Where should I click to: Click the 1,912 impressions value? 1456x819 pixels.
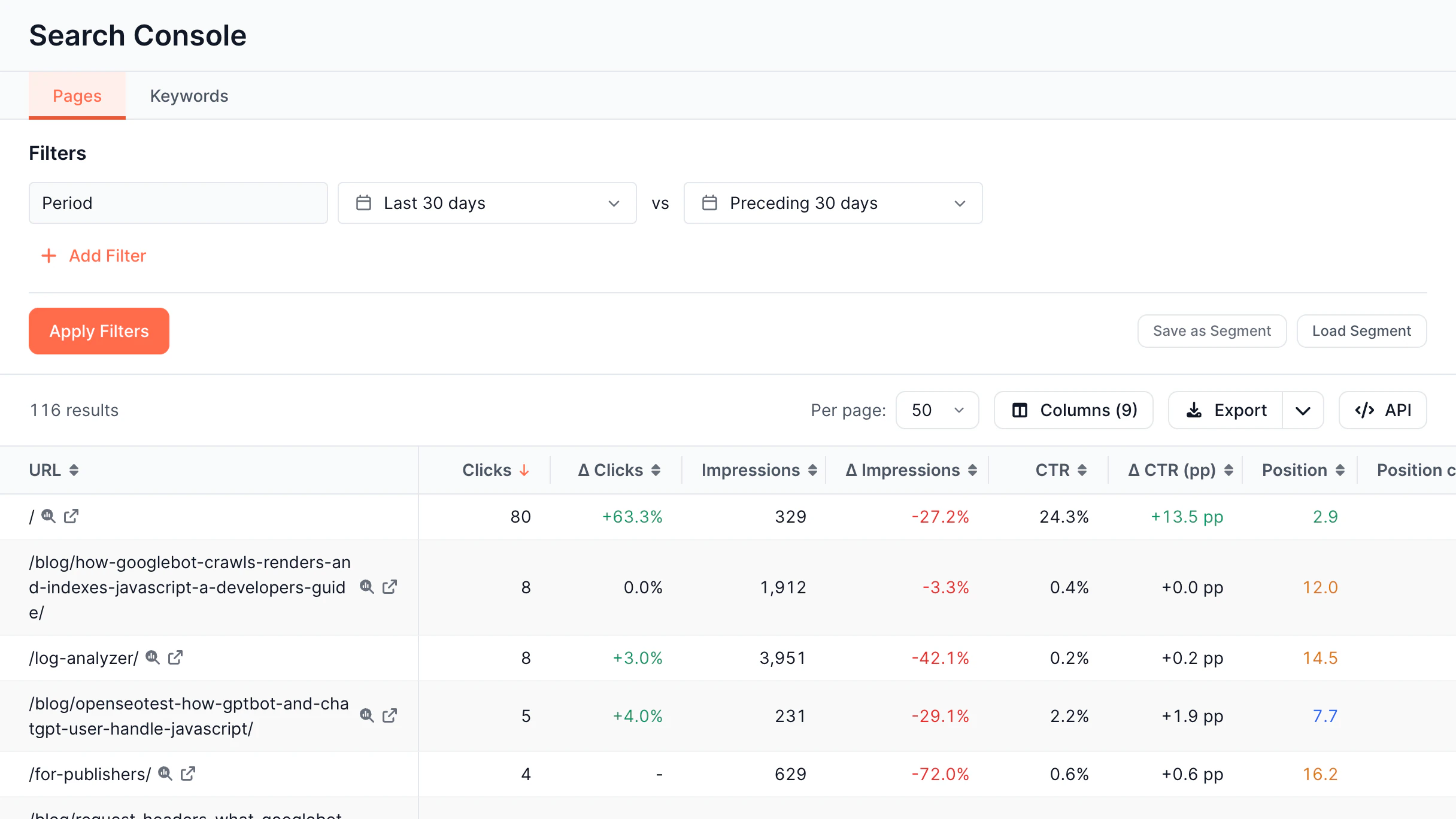pos(783,587)
